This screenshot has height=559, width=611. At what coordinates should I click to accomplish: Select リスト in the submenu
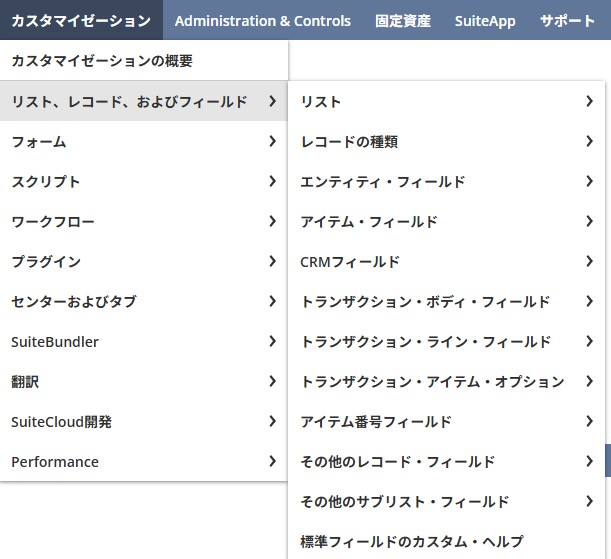[x=446, y=102]
